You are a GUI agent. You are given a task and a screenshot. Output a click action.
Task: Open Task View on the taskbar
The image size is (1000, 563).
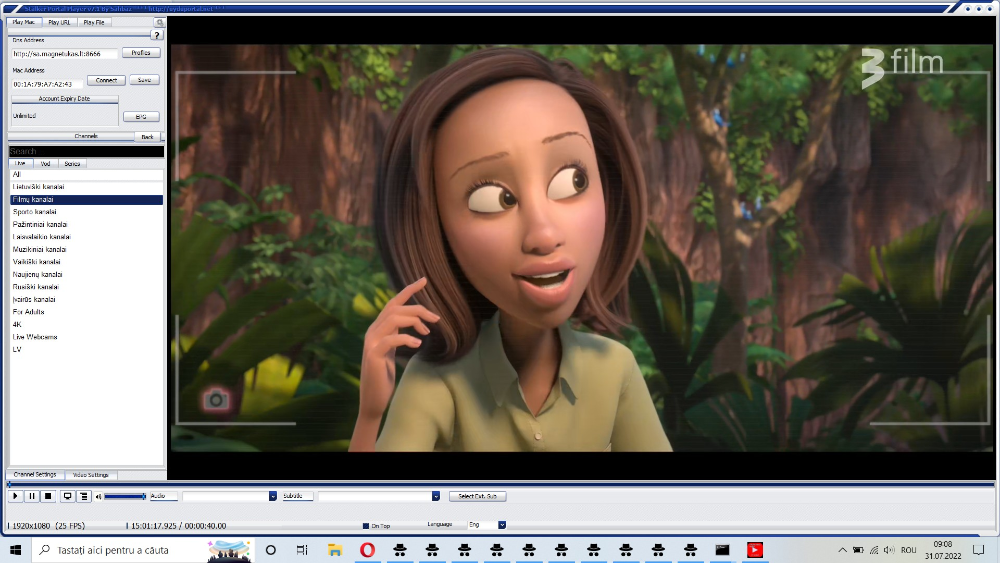(x=302, y=550)
